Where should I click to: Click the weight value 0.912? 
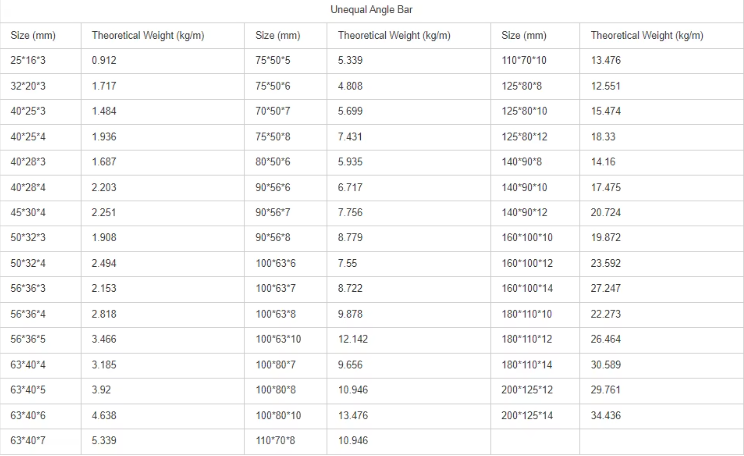pyautogui.click(x=104, y=60)
